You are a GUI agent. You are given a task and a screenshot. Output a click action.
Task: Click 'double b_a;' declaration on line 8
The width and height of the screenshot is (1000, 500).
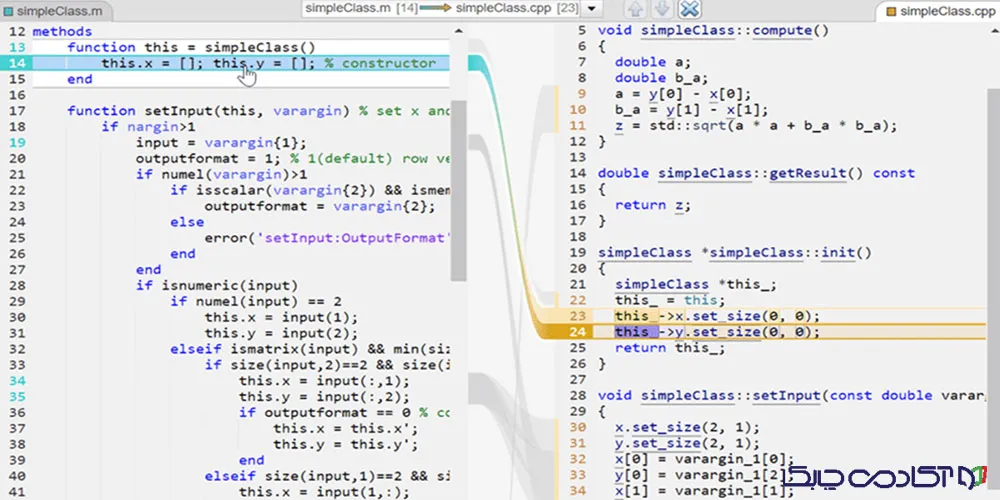pyautogui.click(x=661, y=78)
